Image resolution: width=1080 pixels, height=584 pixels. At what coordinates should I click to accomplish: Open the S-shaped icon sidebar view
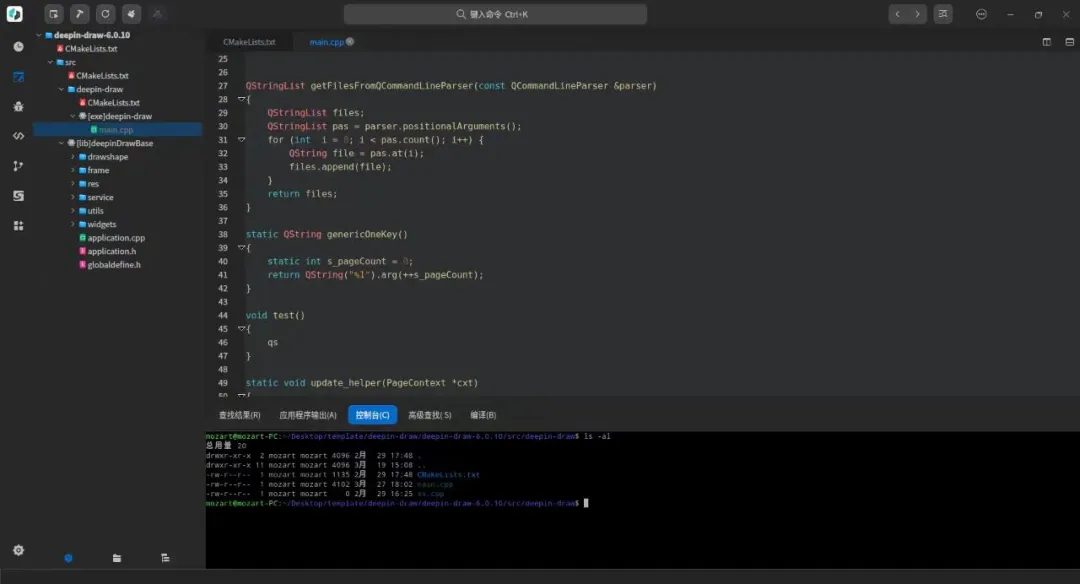tap(19, 196)
